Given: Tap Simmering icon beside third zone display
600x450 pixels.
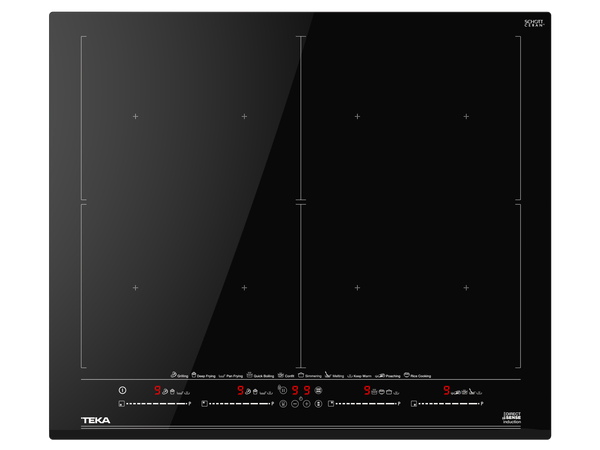Looking at the screenshot, I should pyautogui.click(x=389, y=392).
